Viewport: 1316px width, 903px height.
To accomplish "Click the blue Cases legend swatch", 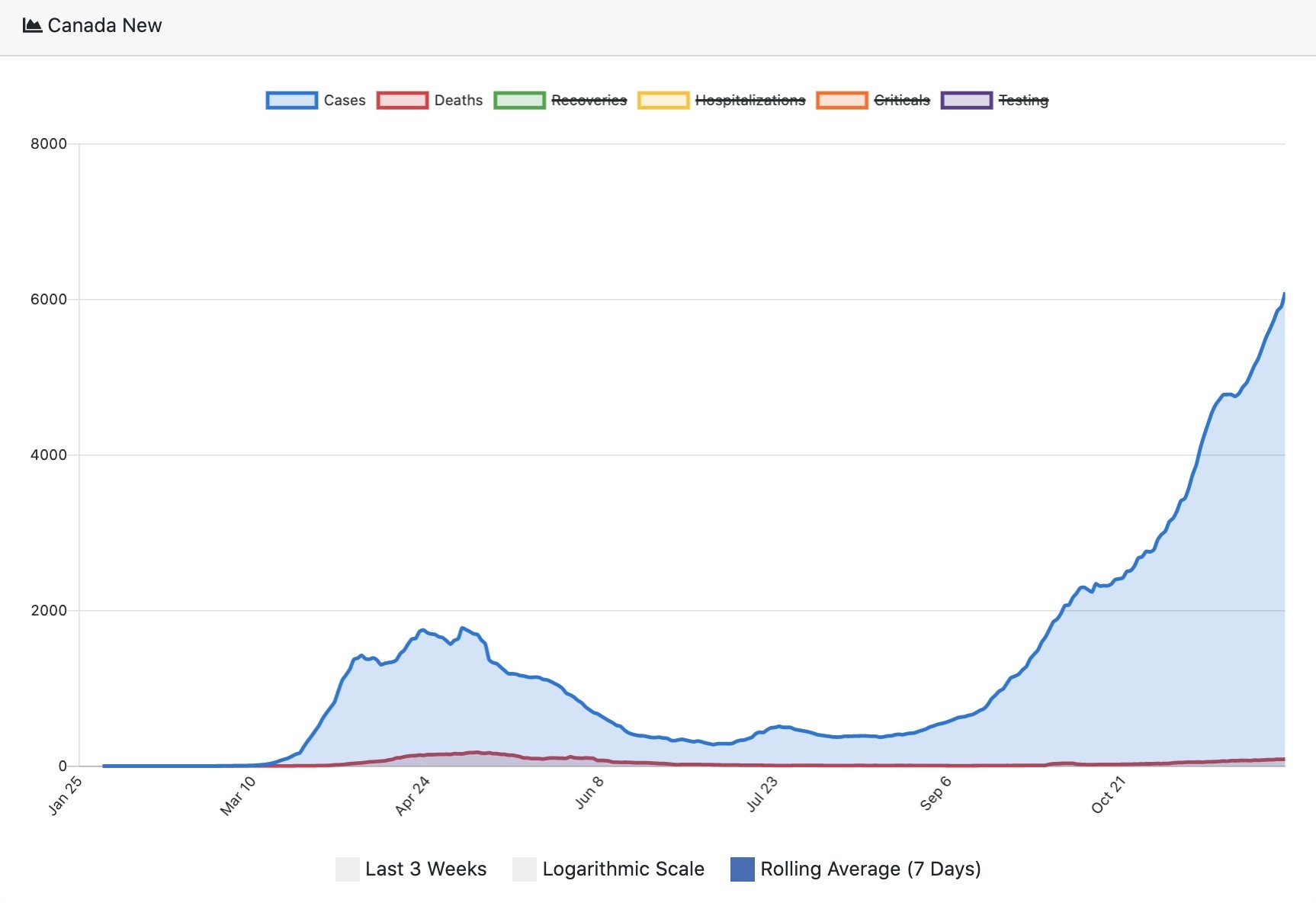I will [291, 101].
